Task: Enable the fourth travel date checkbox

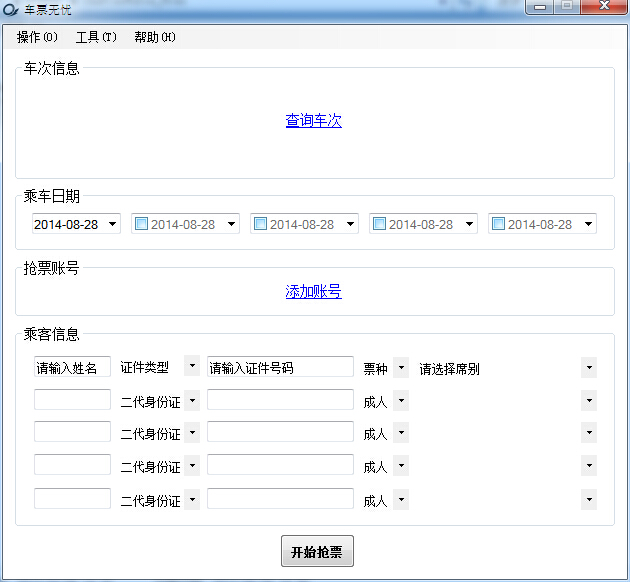Action: tap(379, 224)
